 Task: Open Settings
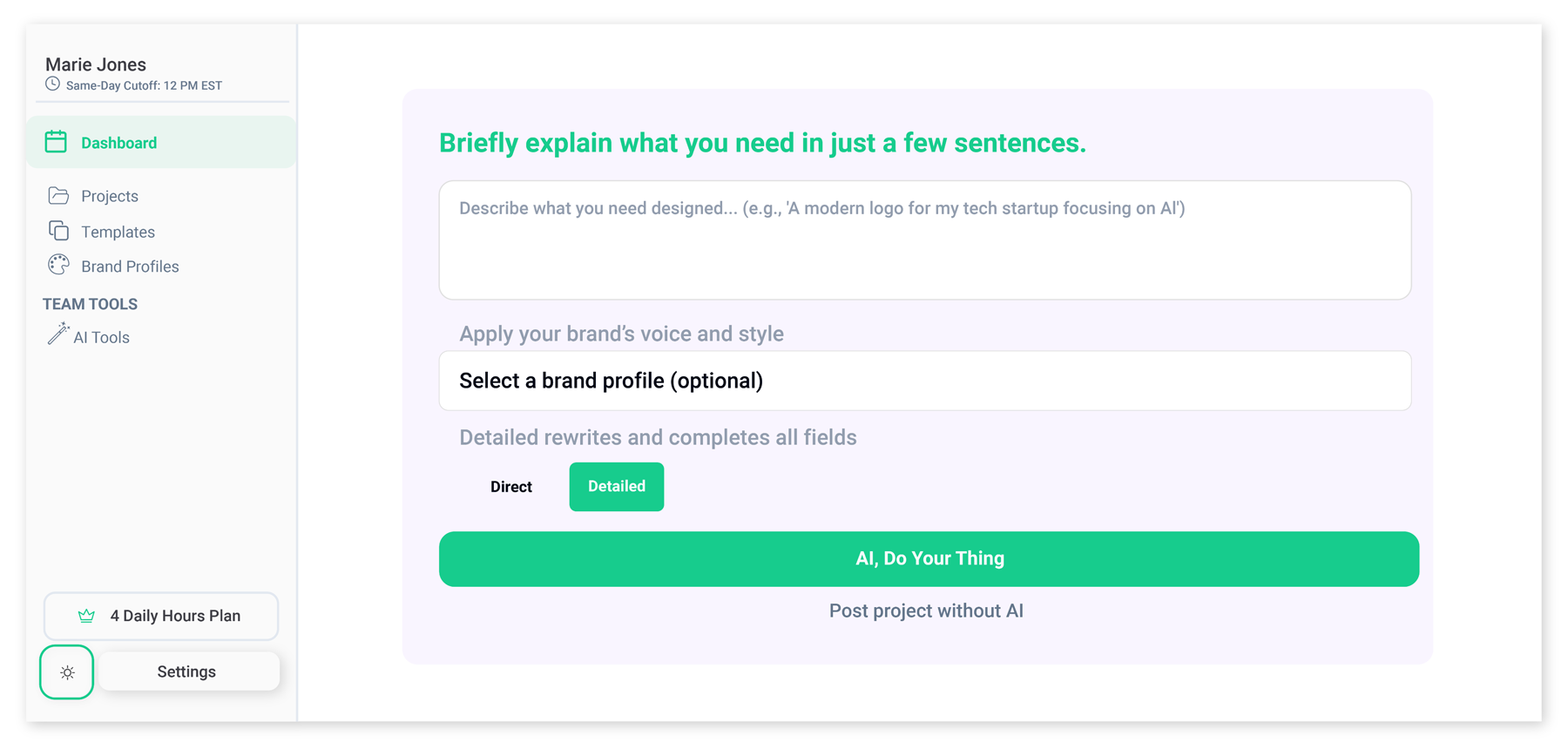186,671
